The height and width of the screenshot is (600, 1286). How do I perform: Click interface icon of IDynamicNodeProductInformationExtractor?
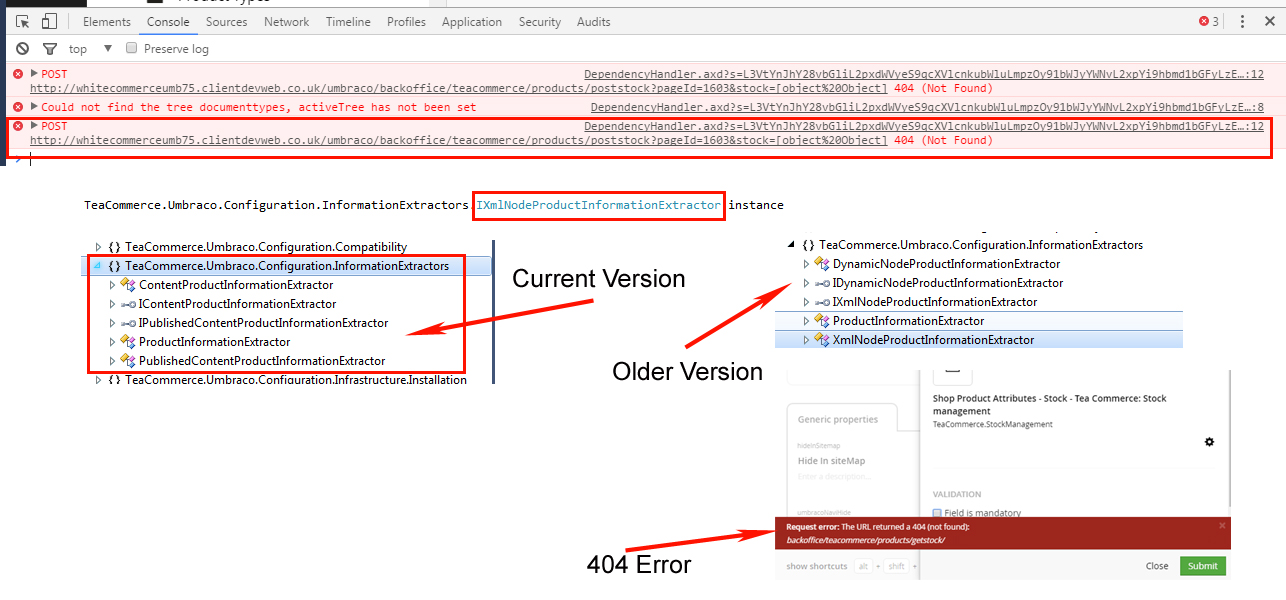[x=822, y=283]
